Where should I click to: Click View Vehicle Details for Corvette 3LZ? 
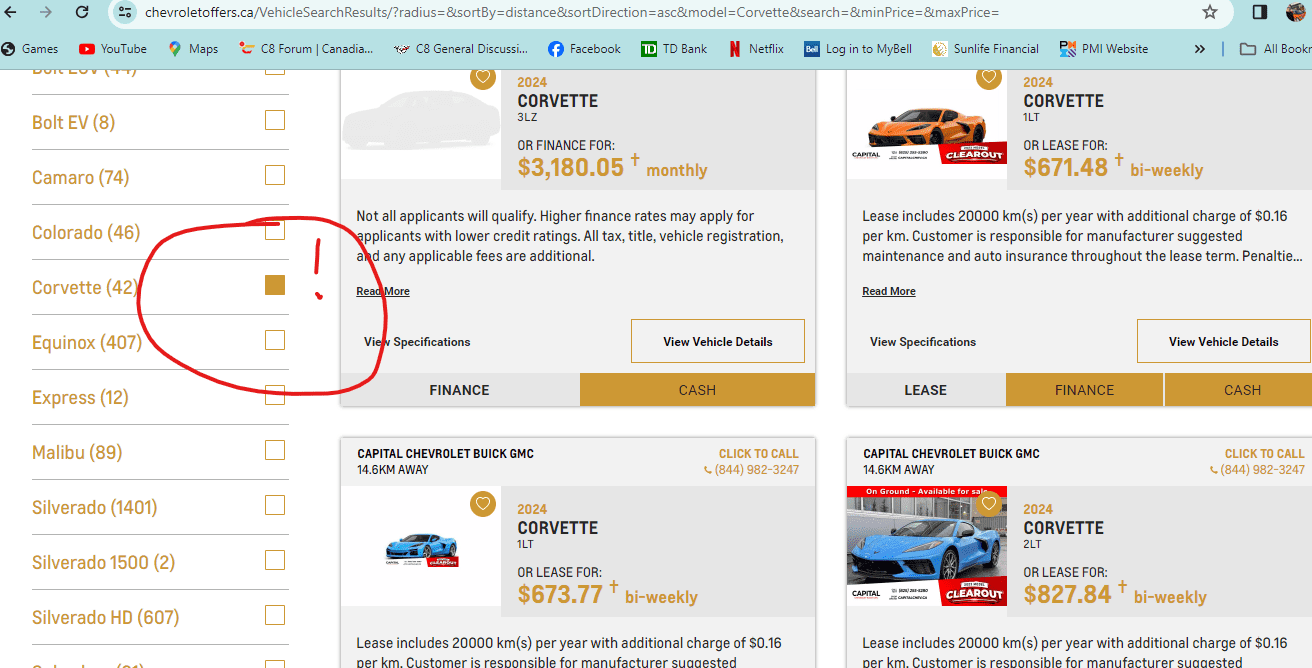(717, 341)
